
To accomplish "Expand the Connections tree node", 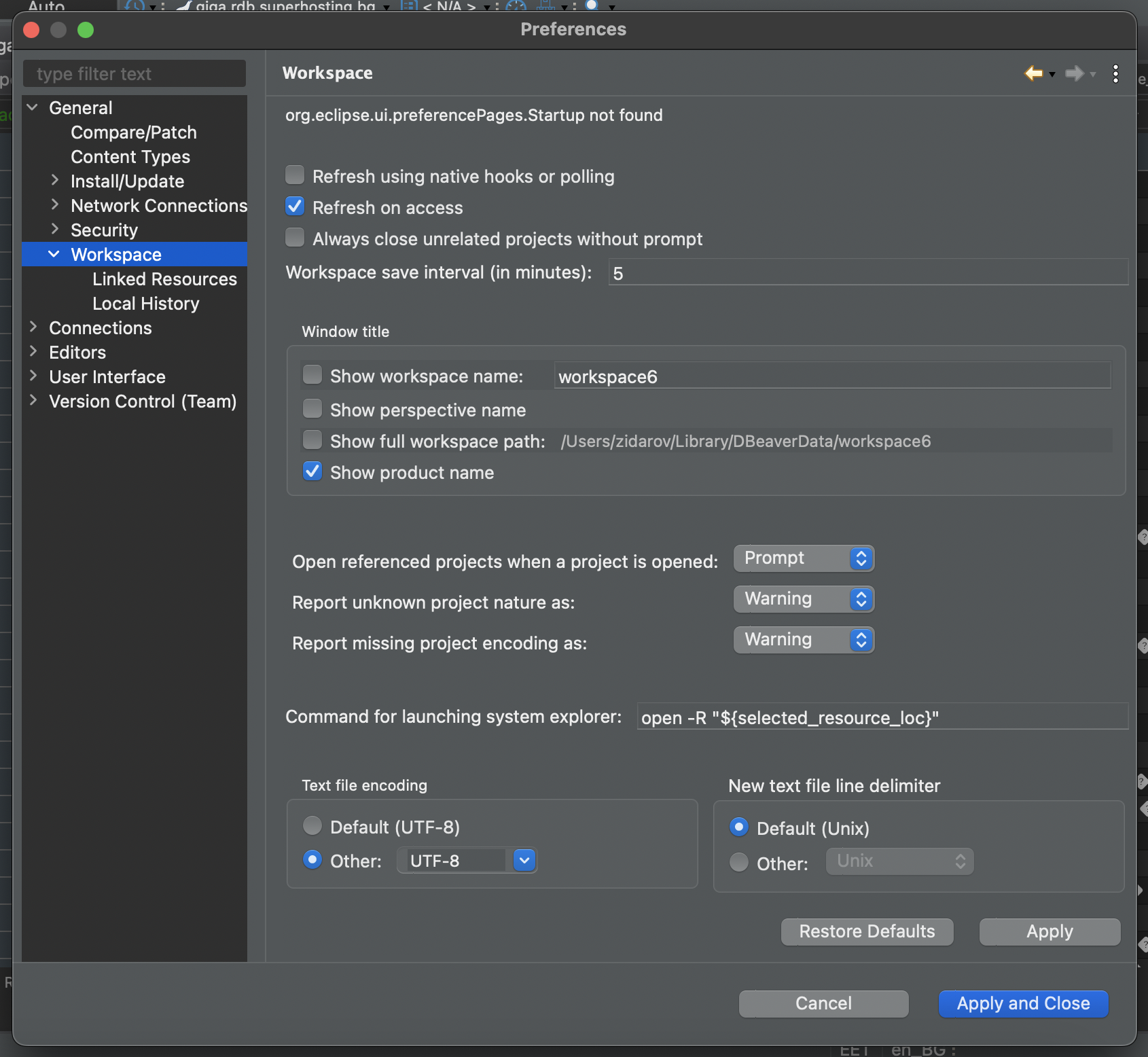I will click(x=33, y=327).
